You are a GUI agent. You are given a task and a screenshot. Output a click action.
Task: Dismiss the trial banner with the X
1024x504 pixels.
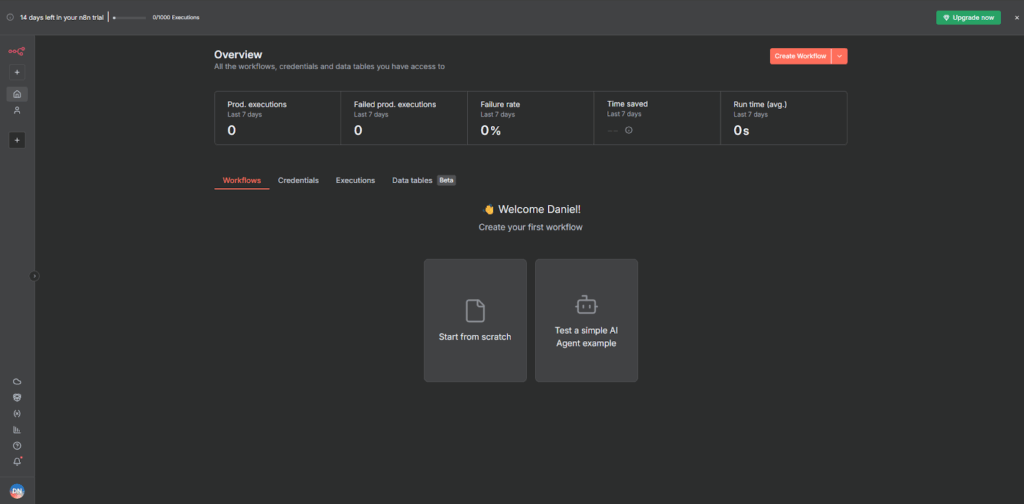[x=1016, y=18]
